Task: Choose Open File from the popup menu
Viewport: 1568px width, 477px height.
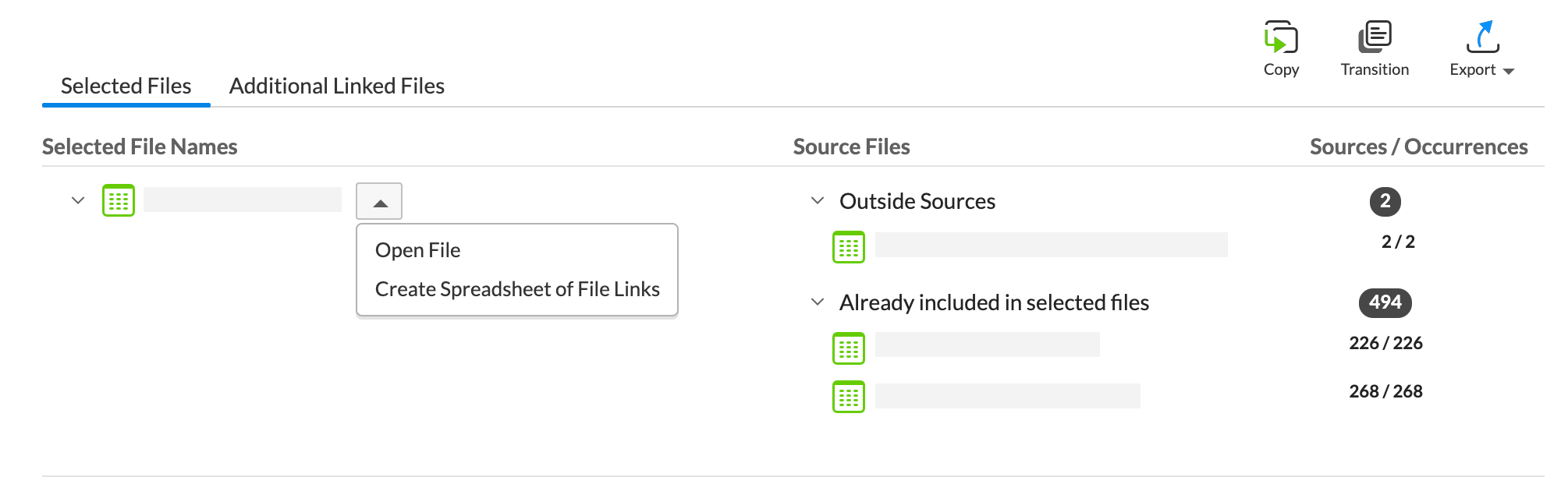Action: (x=417, y=249)
